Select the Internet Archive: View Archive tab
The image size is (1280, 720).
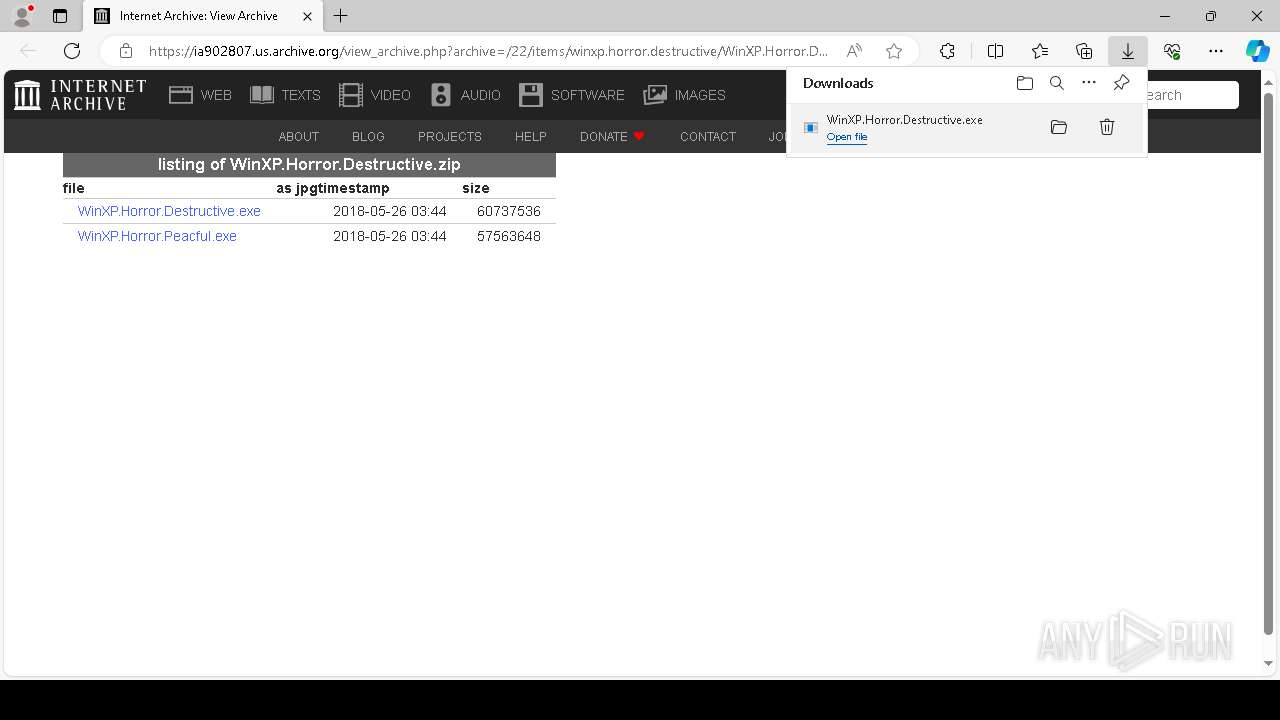(203, 16)
